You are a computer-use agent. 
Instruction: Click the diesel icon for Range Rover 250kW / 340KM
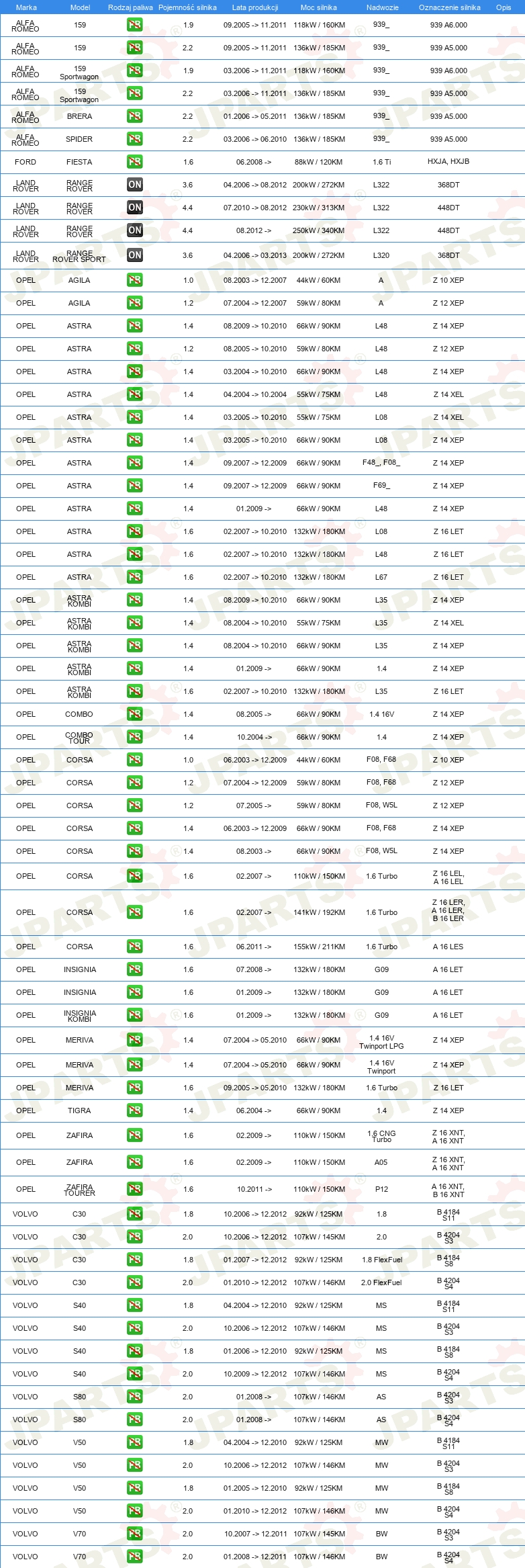[x=134, y=230]
